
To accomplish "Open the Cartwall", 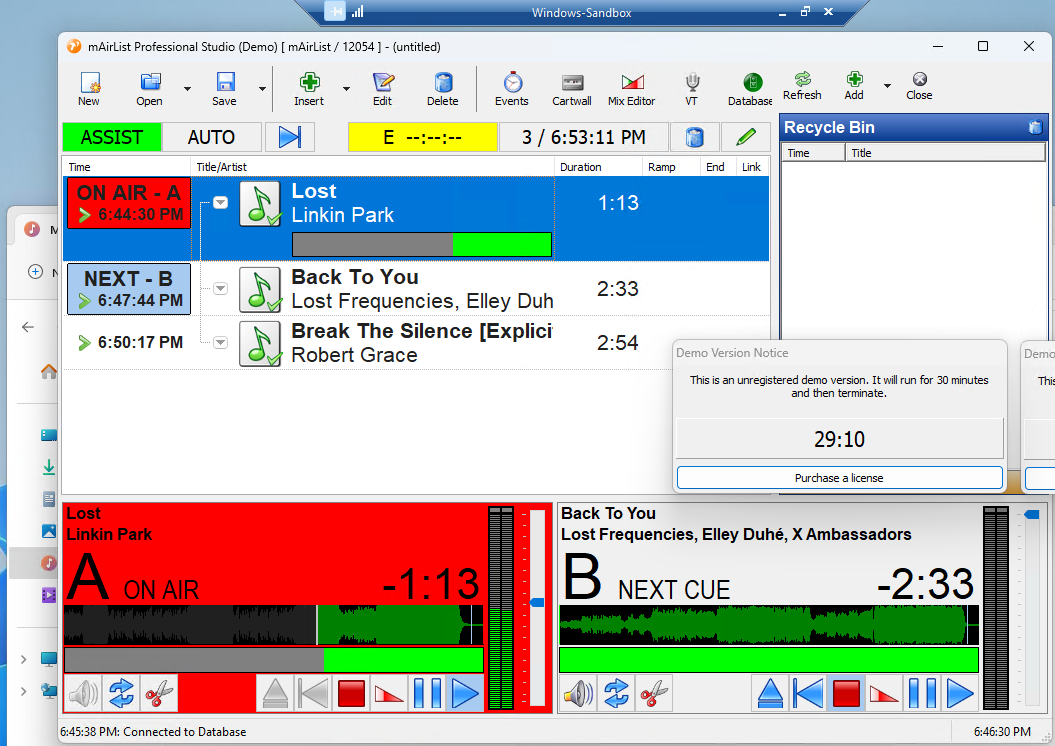I will (x=572, y=89).
